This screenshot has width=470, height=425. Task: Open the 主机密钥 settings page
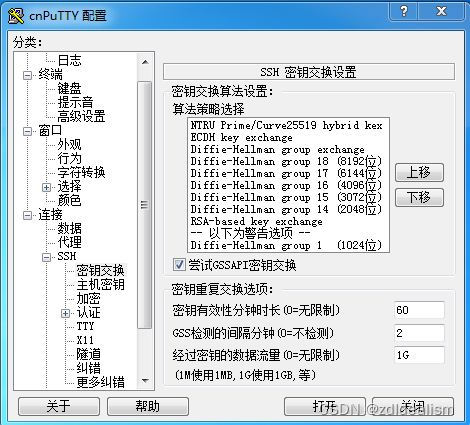[100, 284]
